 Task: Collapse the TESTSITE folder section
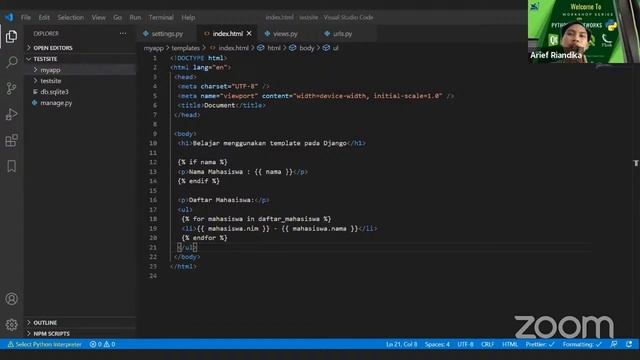(x=80, y=59)
